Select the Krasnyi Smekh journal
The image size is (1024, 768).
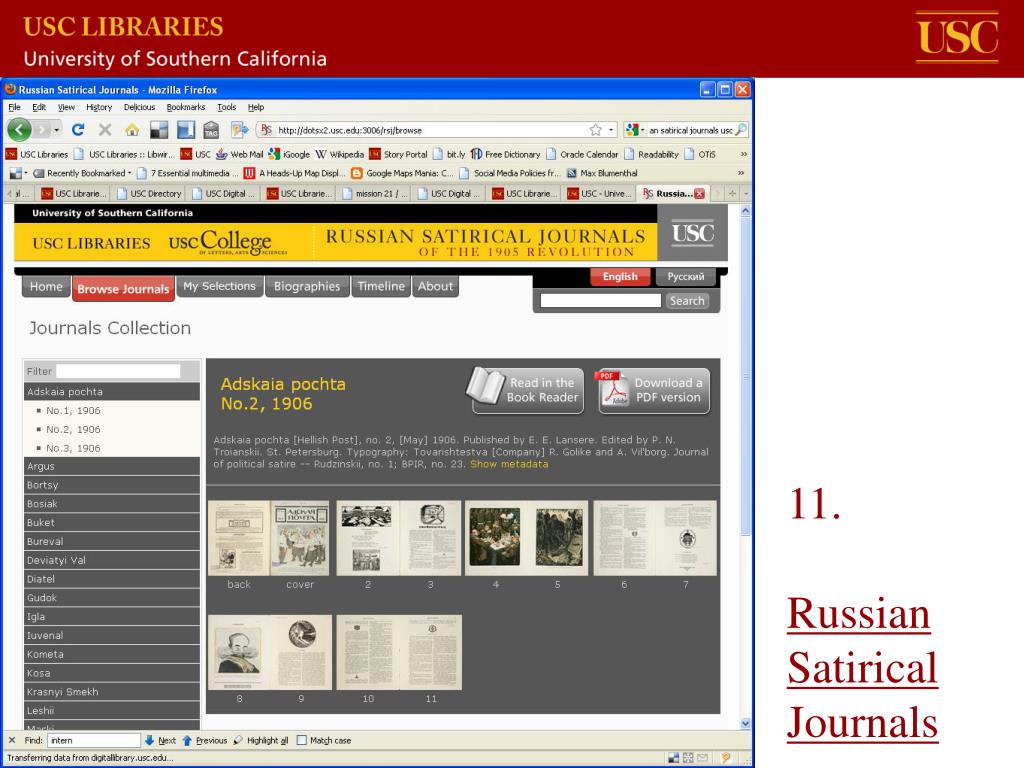coord(112,692)
